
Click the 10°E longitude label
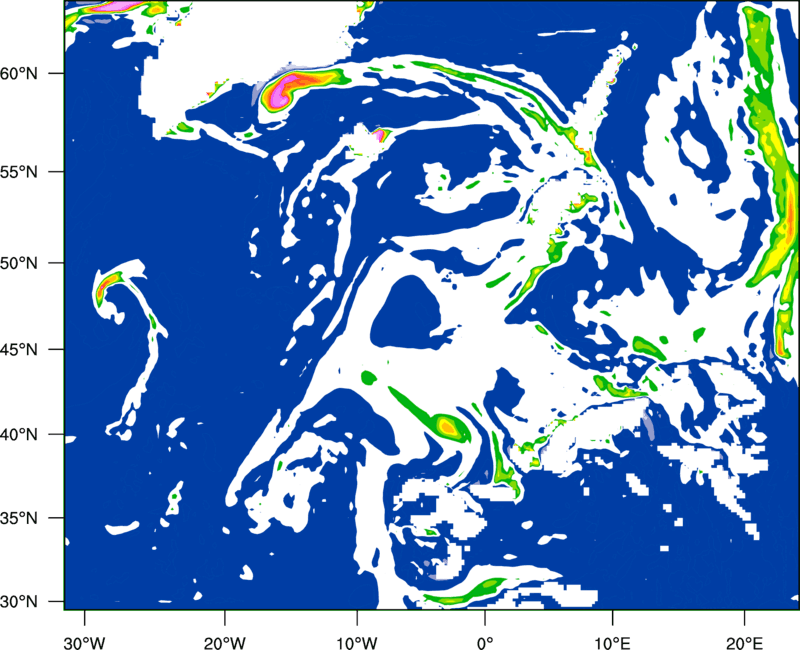point(612,643)
